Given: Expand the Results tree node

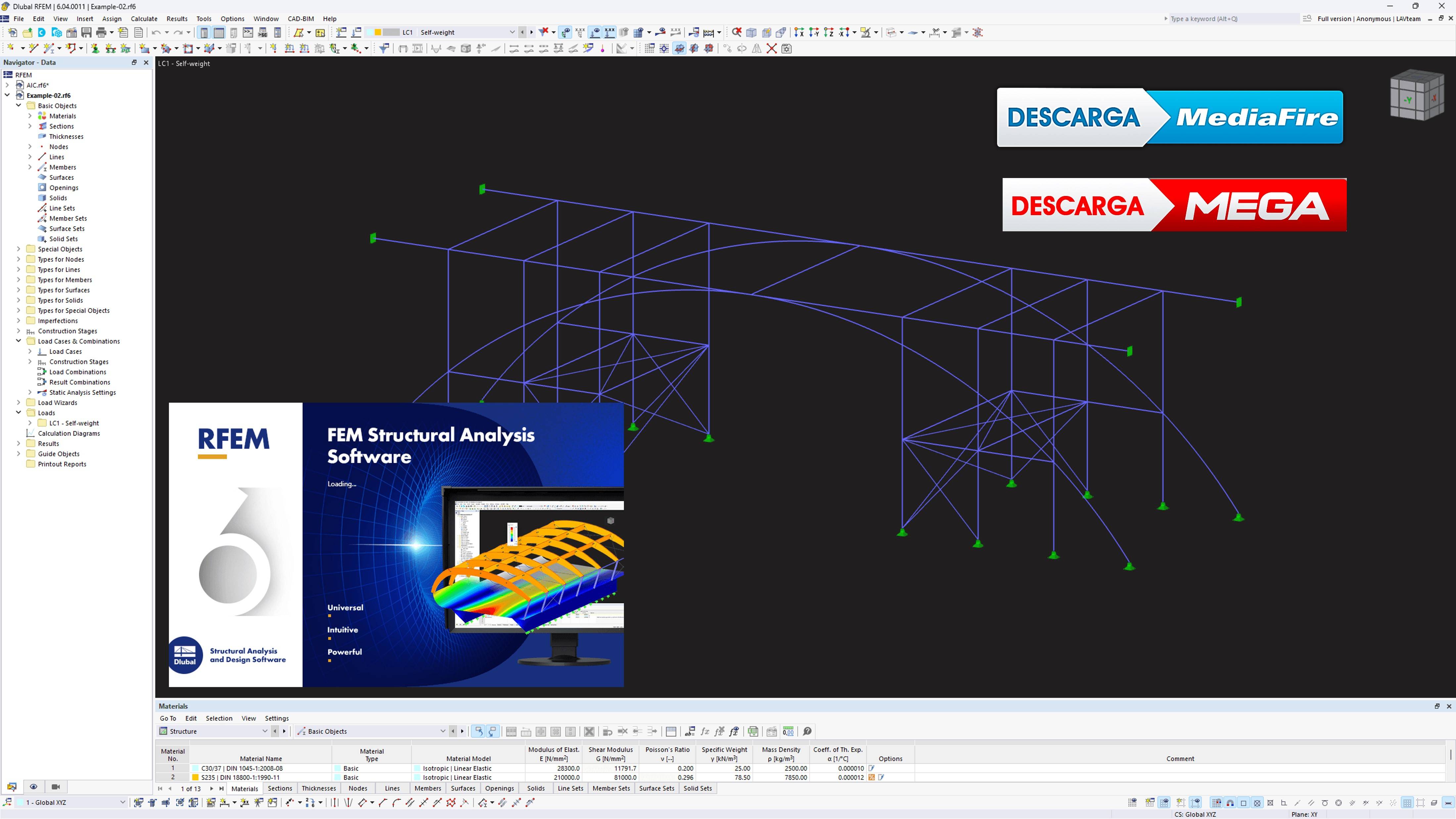Looking at the screenshot, I should tap(18, 444).
